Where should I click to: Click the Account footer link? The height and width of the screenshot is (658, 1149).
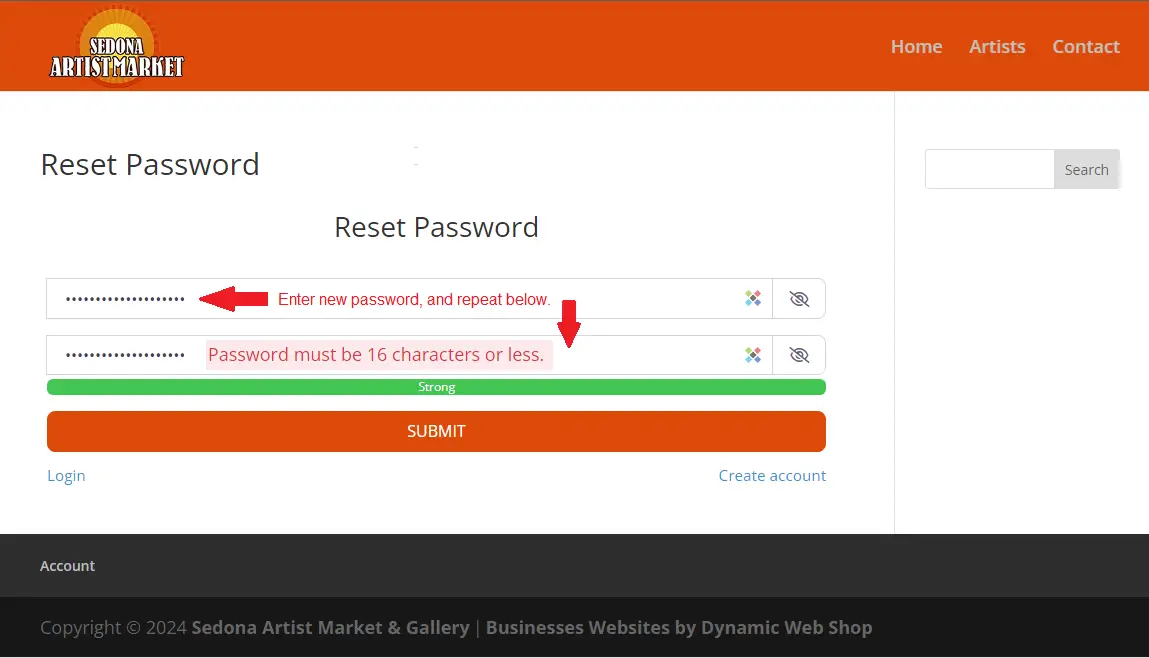point(67,566)
